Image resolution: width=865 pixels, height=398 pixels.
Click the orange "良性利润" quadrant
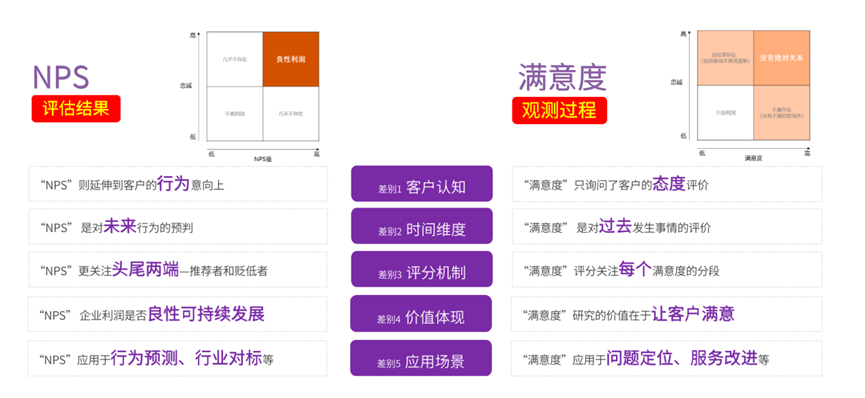click(291, 59)
